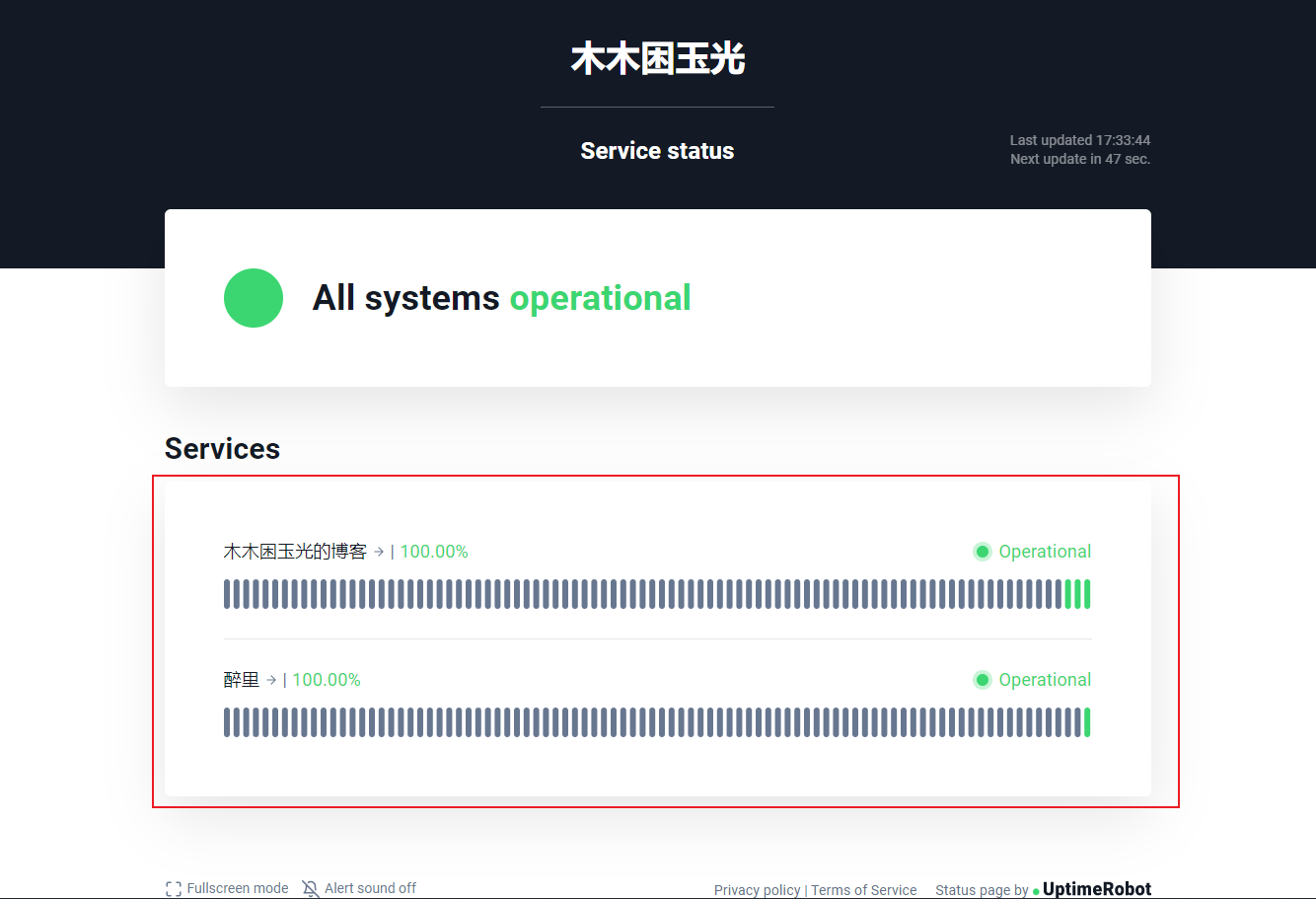Open arrow icon next to 醉里

pos(271,680)
